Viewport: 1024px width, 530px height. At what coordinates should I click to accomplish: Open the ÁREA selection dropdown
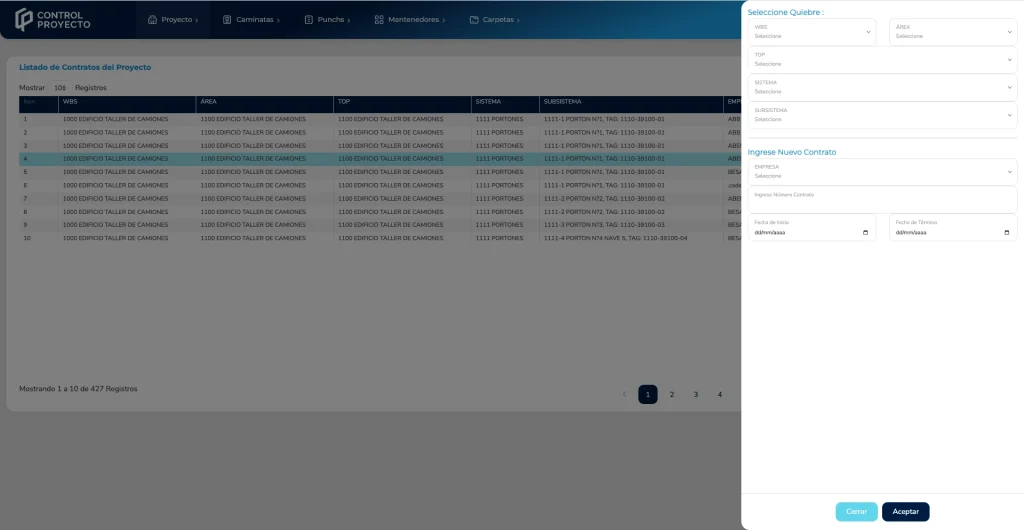[952, 32]
